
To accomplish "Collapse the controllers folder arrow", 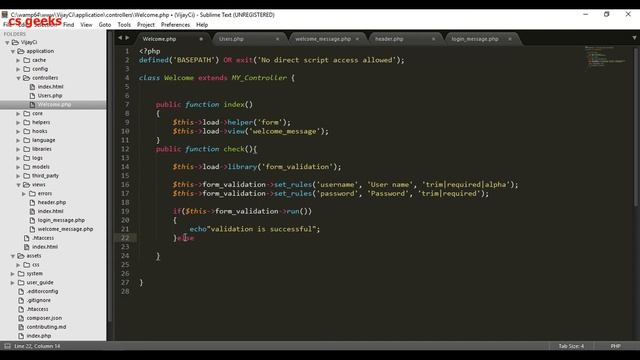I will (x=18, y=78).
